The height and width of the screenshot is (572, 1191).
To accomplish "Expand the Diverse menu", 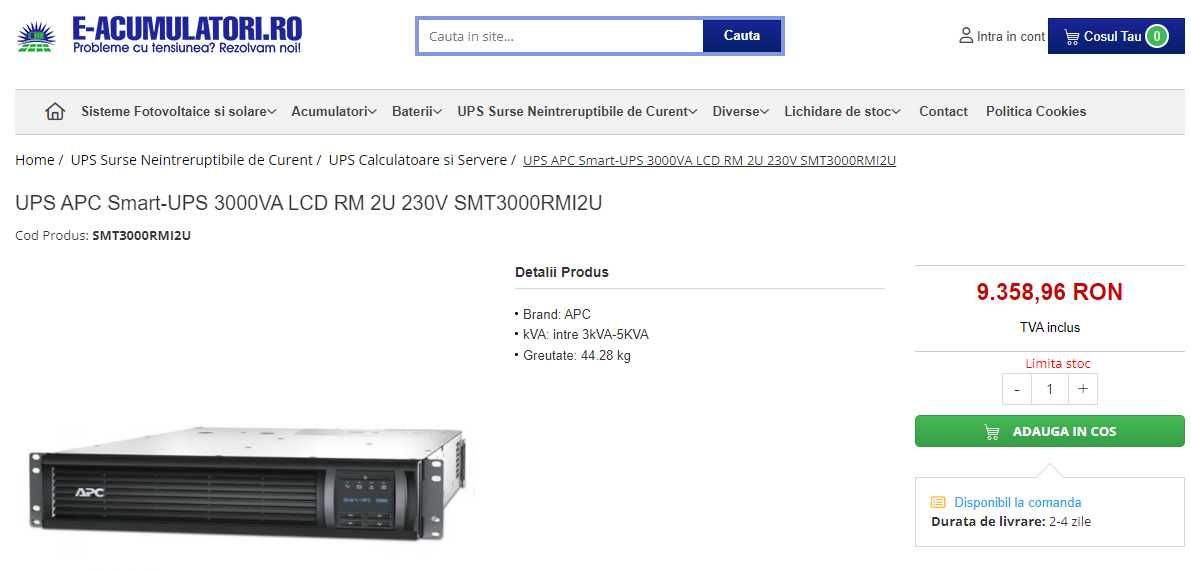I will coord(741,112).
